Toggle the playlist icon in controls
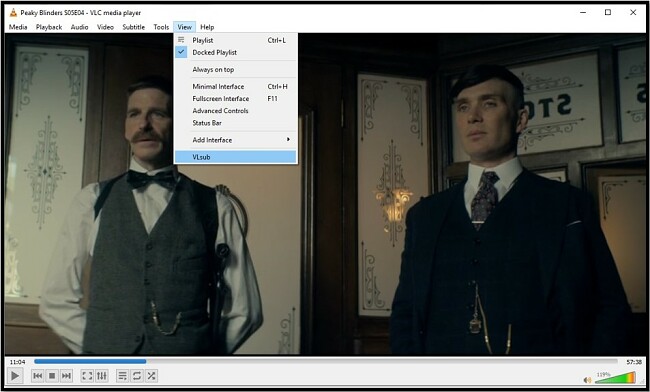 [x=122, y=376]
